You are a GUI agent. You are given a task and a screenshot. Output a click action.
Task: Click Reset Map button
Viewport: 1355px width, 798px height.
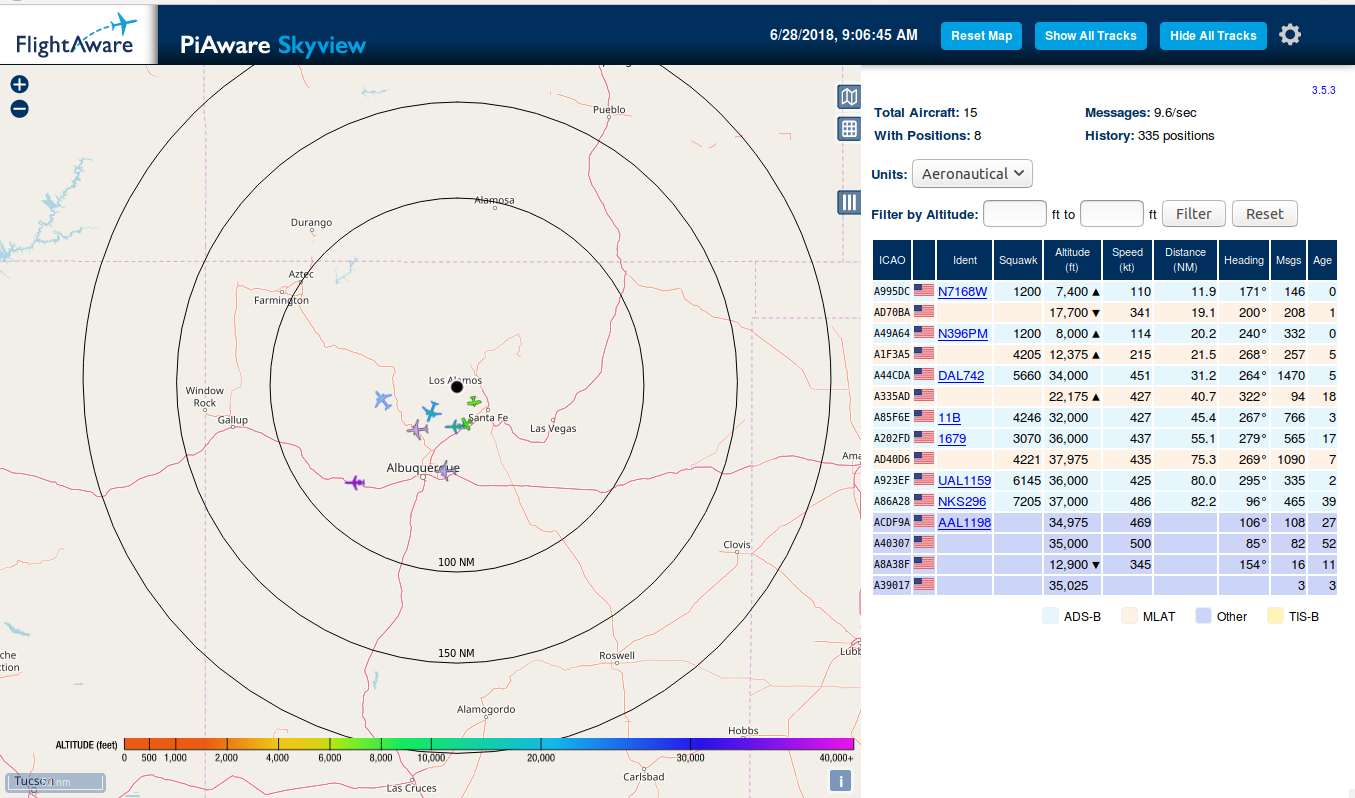click(x=981, y=36)
